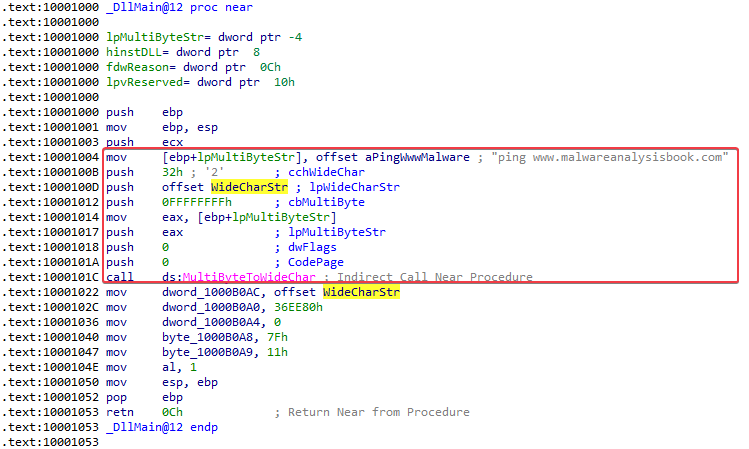Click the Return Near from Procedure comment
The height and width of the screenshot is (449, 749).
click(379, 412)
